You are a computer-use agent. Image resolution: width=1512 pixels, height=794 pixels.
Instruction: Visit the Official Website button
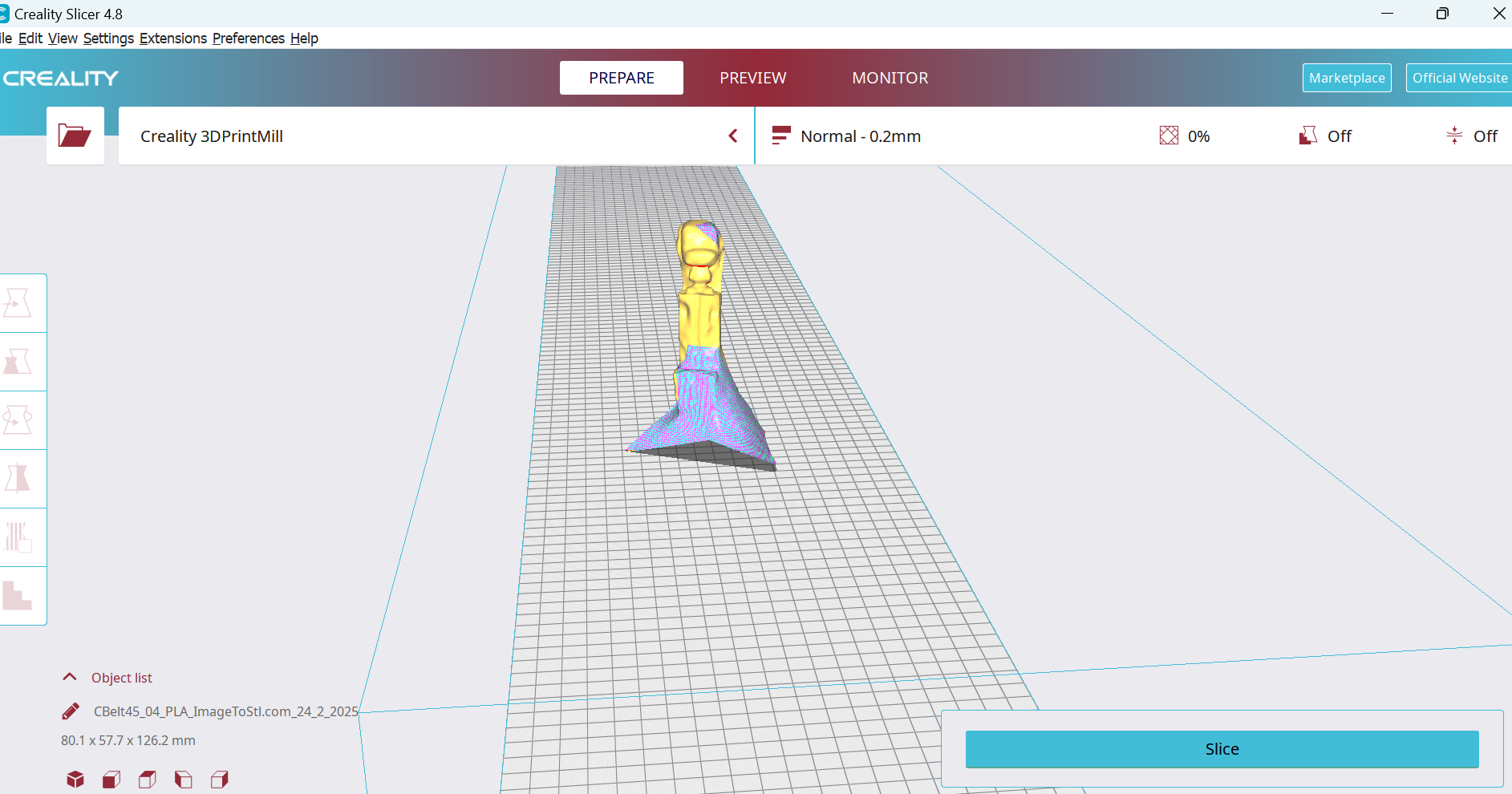tap(1459, 78)
